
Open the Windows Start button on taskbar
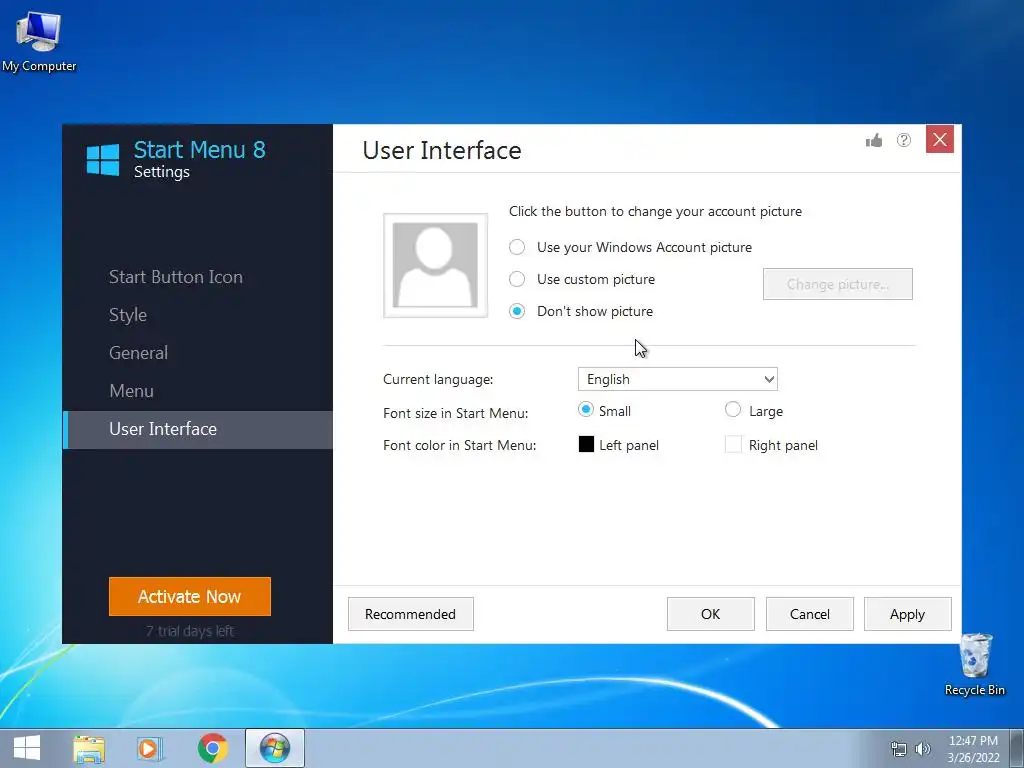(26, 748)
